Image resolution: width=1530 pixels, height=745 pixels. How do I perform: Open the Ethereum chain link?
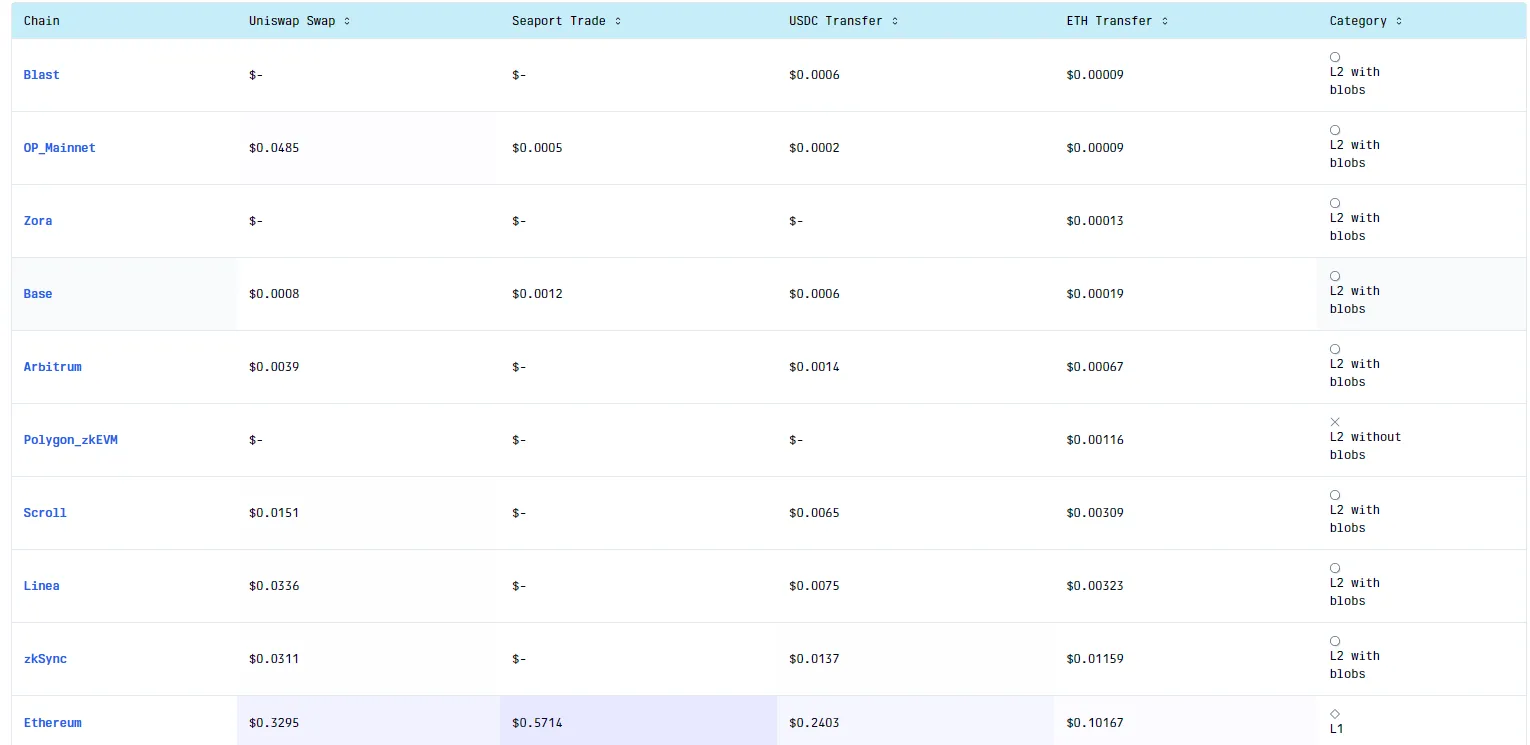[52, 722]
